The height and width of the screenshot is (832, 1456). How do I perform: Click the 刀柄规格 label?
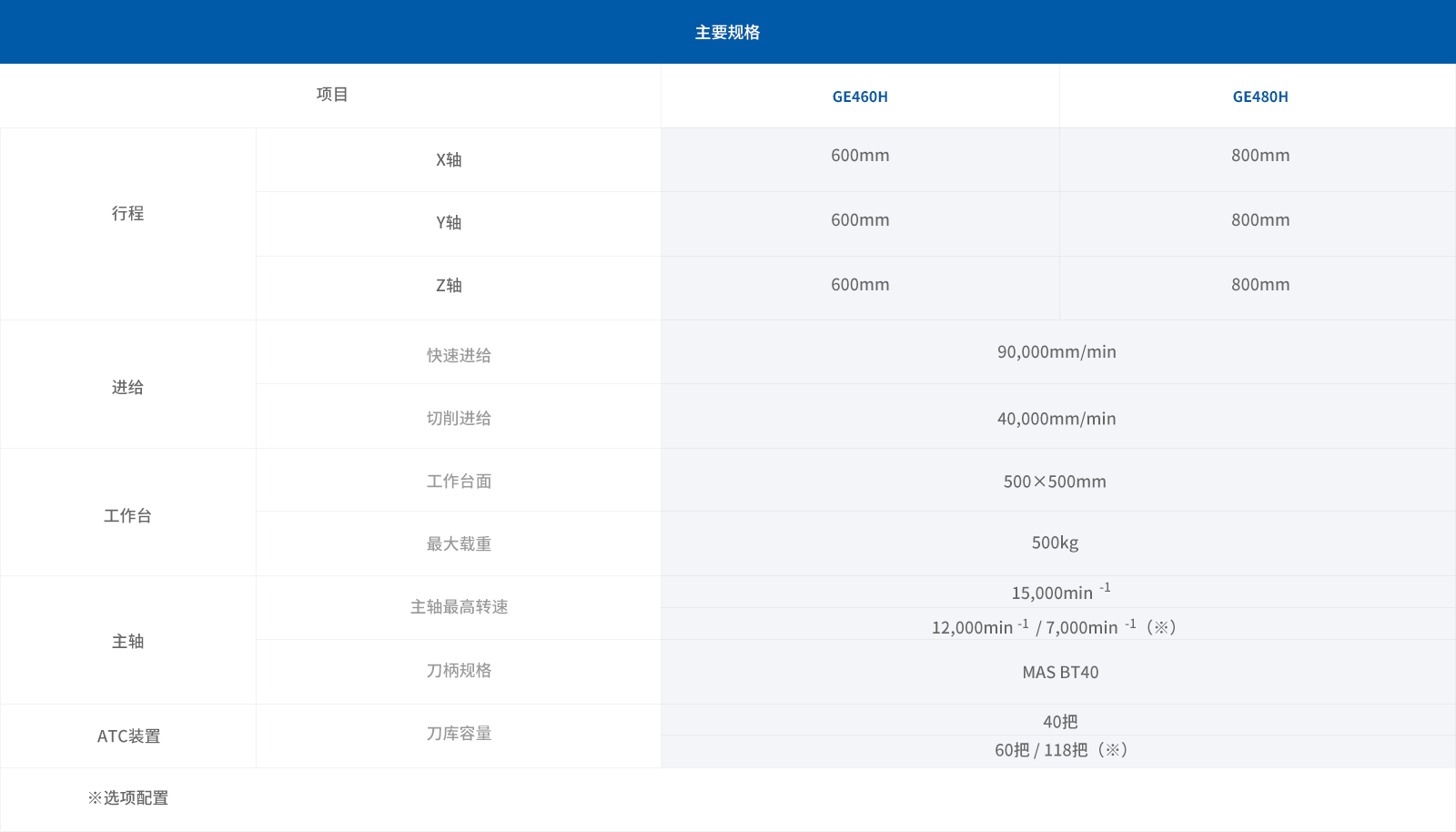(459, 670)
